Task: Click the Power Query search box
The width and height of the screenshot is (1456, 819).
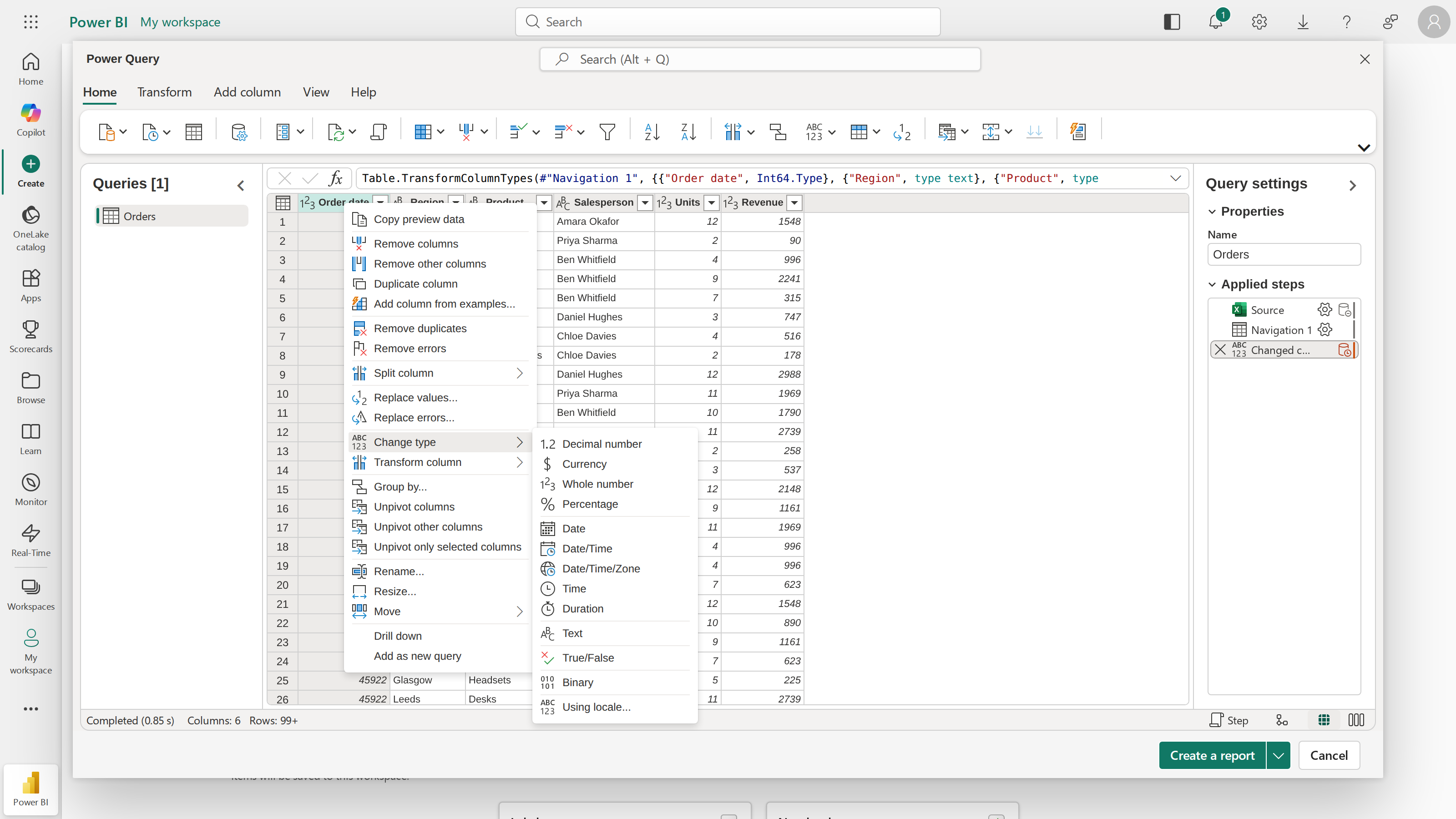Action: coord(760,59)
